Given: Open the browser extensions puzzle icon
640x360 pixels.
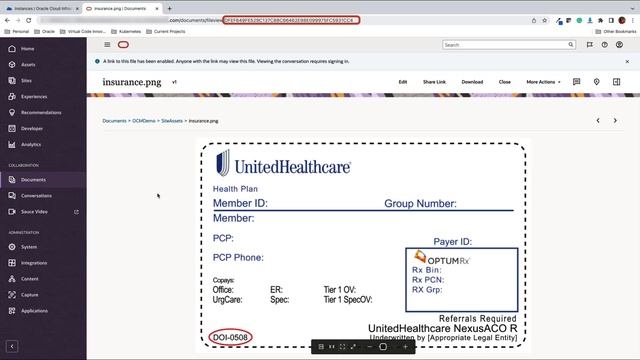Looking at the screenshot, I should click(600, 20).
